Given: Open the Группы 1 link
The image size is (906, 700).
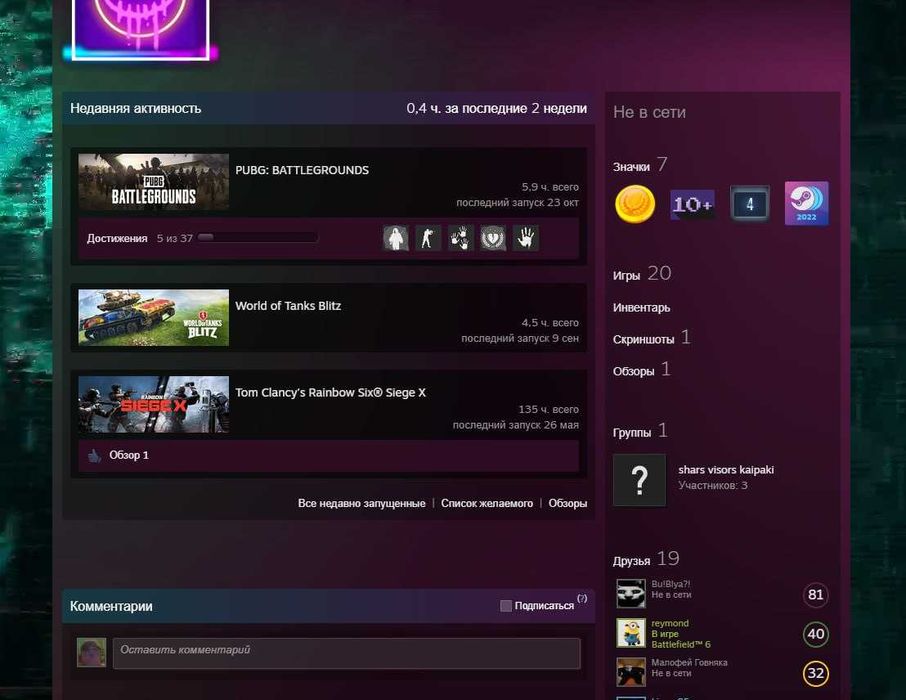Looking at the screenshot, I should pos(640,431).
